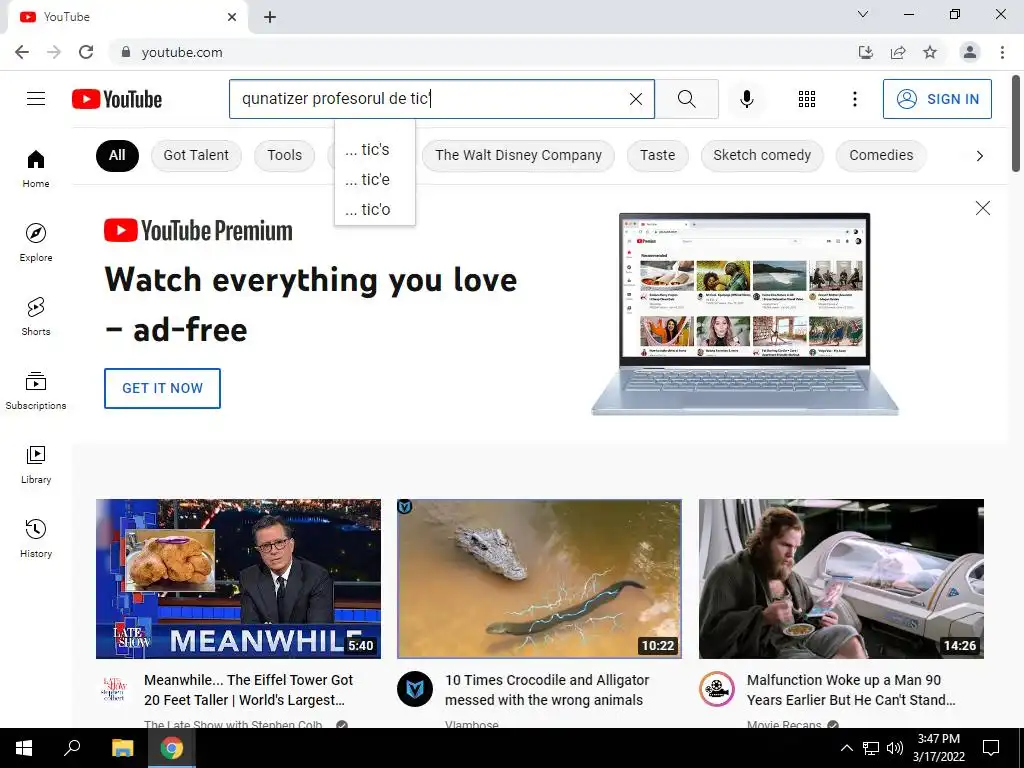The width and height of the screenshot is (1024, 768).
Task: Choose the "... tic'e" search suggestion
Action: (x=375, y=180)
